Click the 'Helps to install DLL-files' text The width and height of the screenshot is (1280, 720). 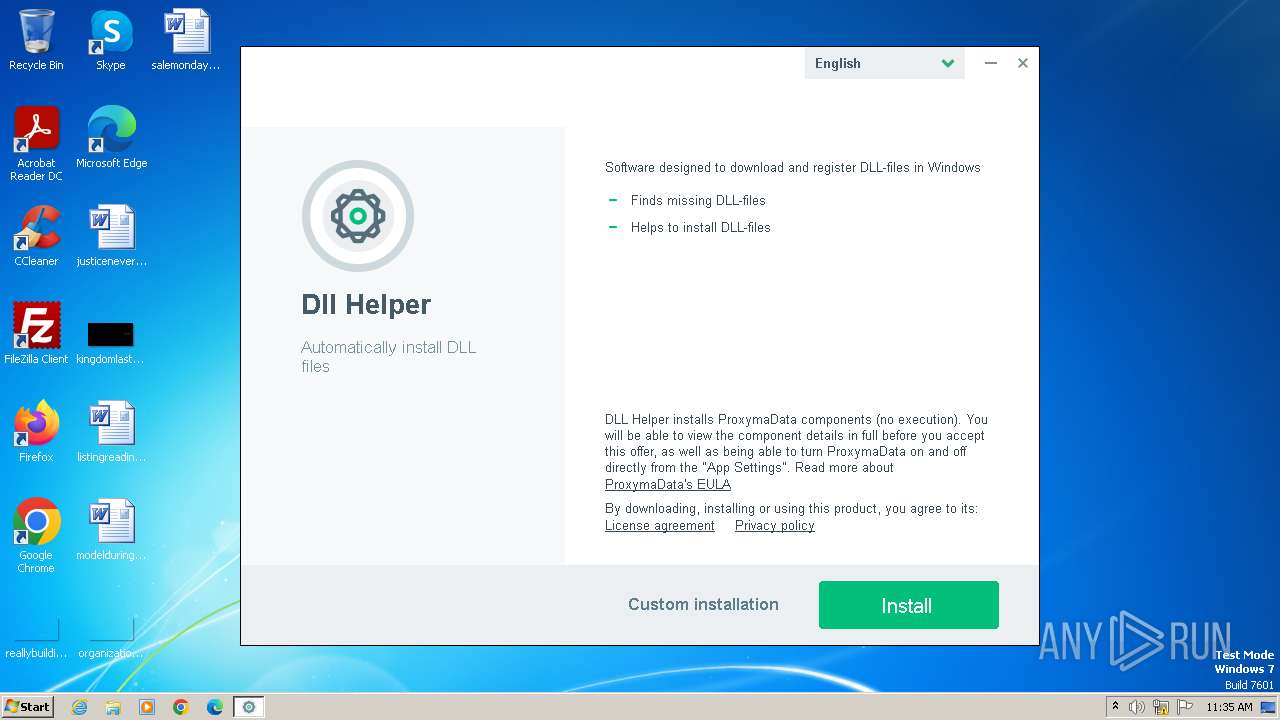coord(701,227)
